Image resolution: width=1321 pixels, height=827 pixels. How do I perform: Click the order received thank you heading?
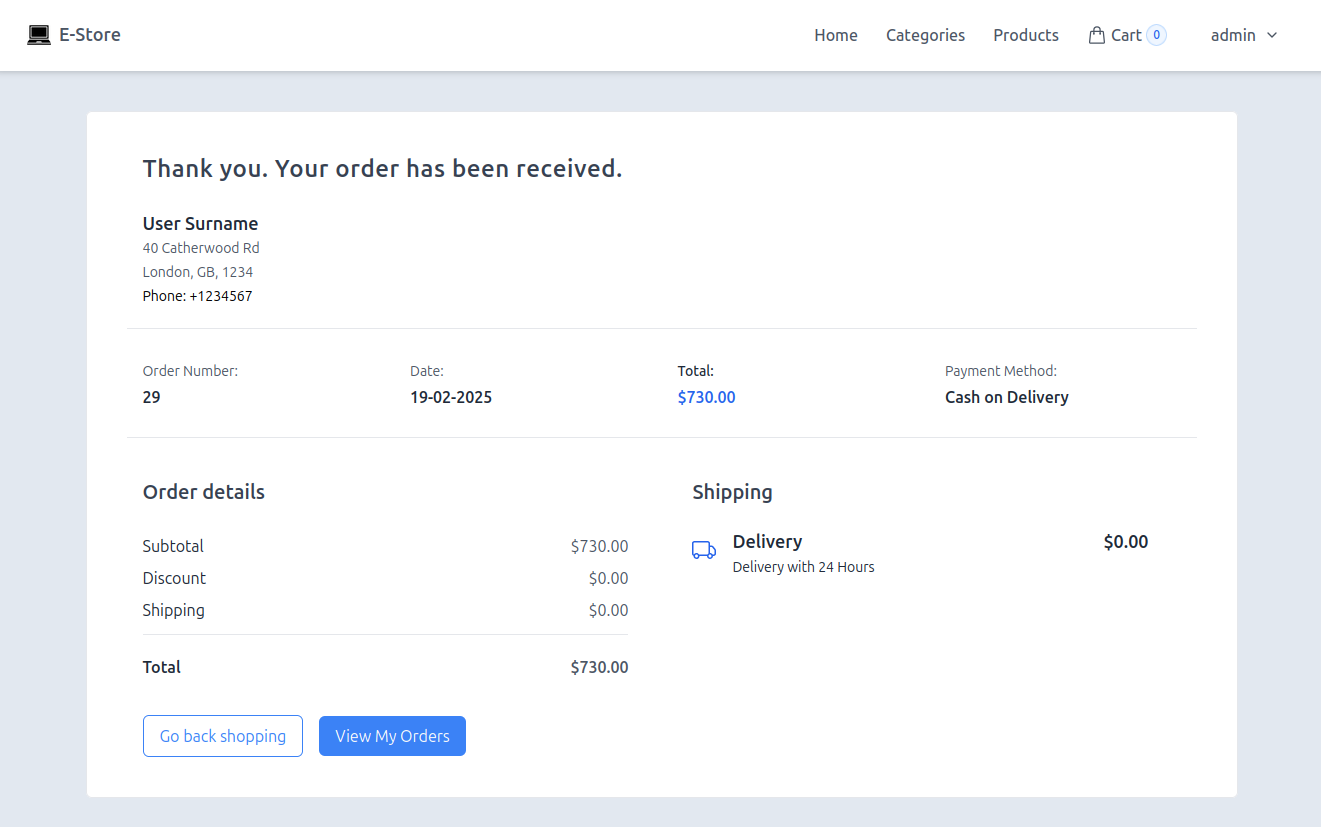pyautogui.click(x=382, y=169)
